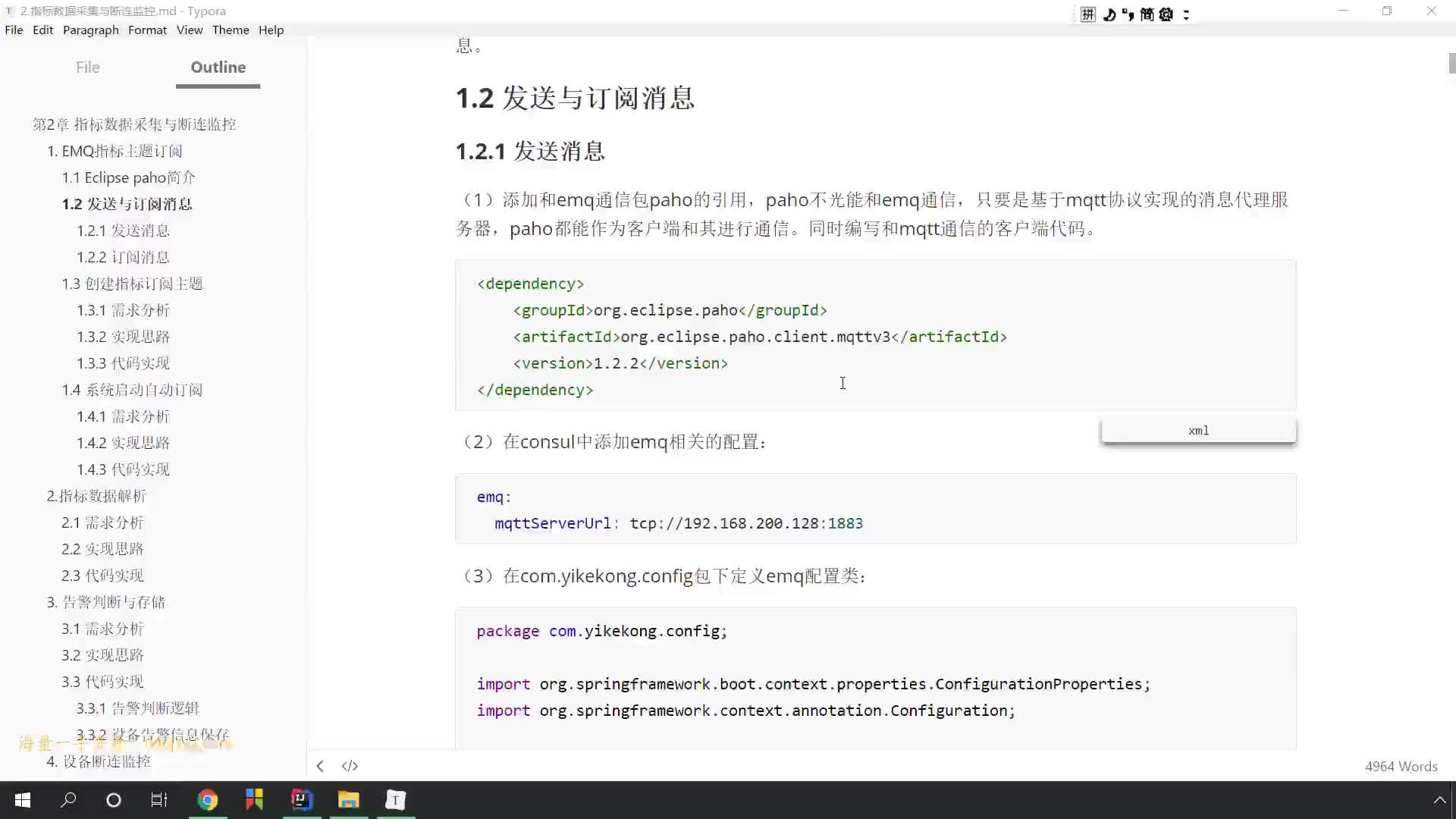Show hidden system tray icons chevron
This screenshot has height=819, width=1456.
coord(1439,800)
